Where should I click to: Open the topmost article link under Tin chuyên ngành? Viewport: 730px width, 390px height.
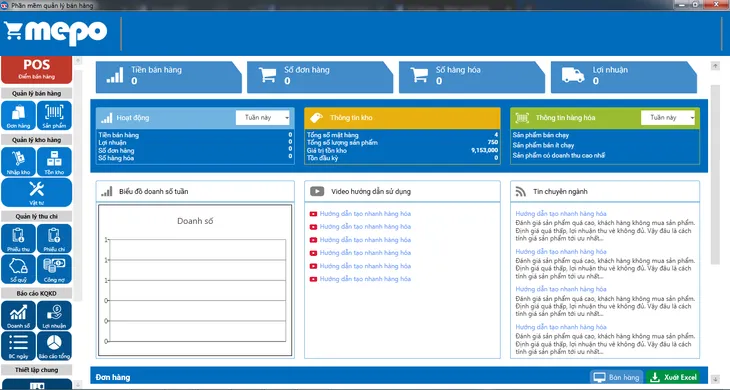tap(561, 214)
